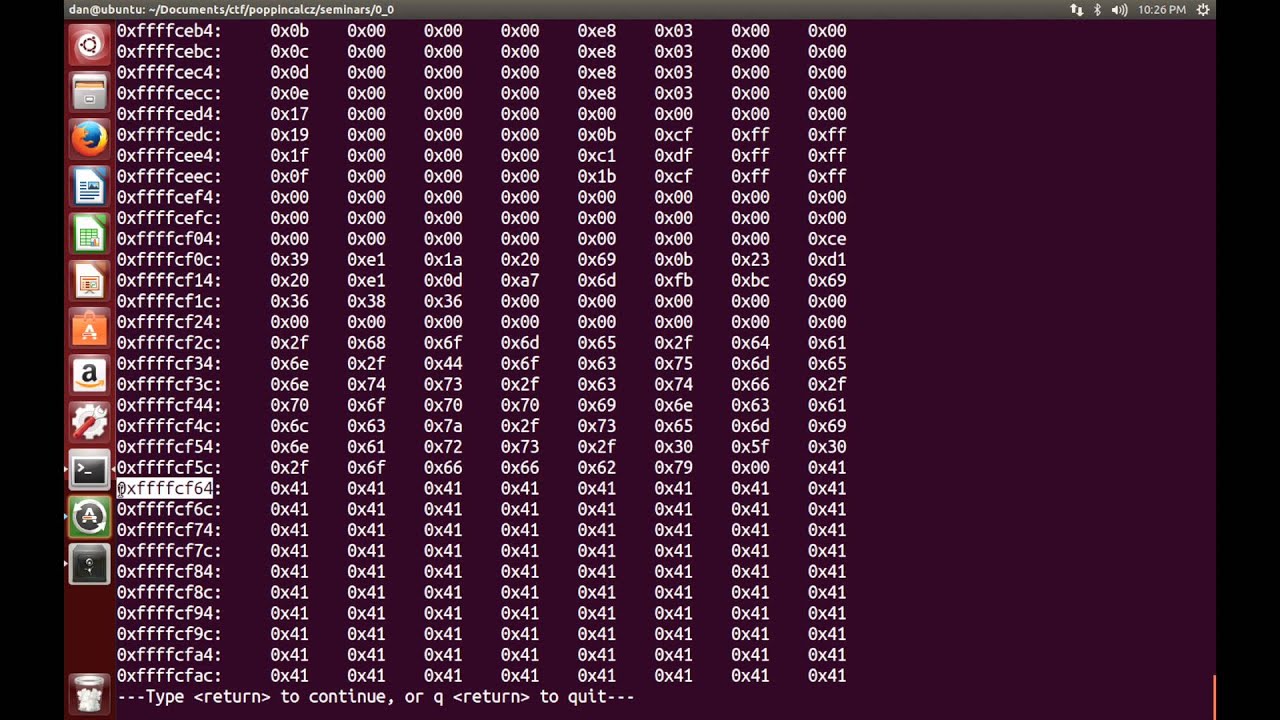Click value 0xa7 in row 0xffffcf14
The image size is (1280, 720).
coord(520,280)
